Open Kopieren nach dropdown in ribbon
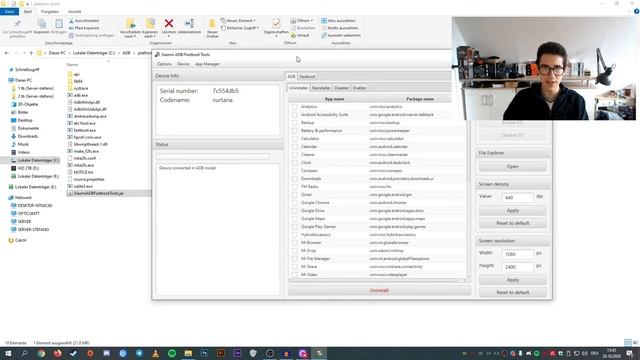Screen dimensions: 640x360 click(x=150, y=28)
